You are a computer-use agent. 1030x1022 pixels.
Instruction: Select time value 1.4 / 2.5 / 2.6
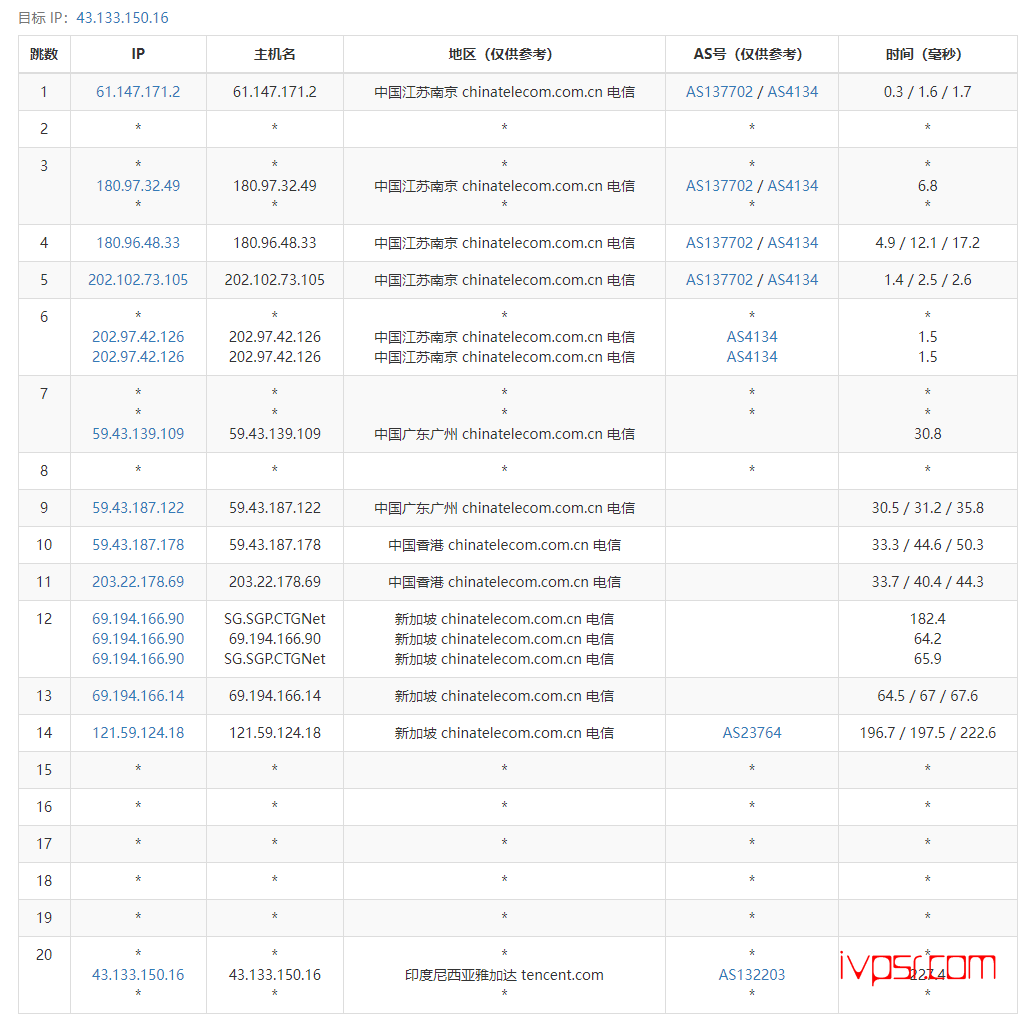pos(928,280)
